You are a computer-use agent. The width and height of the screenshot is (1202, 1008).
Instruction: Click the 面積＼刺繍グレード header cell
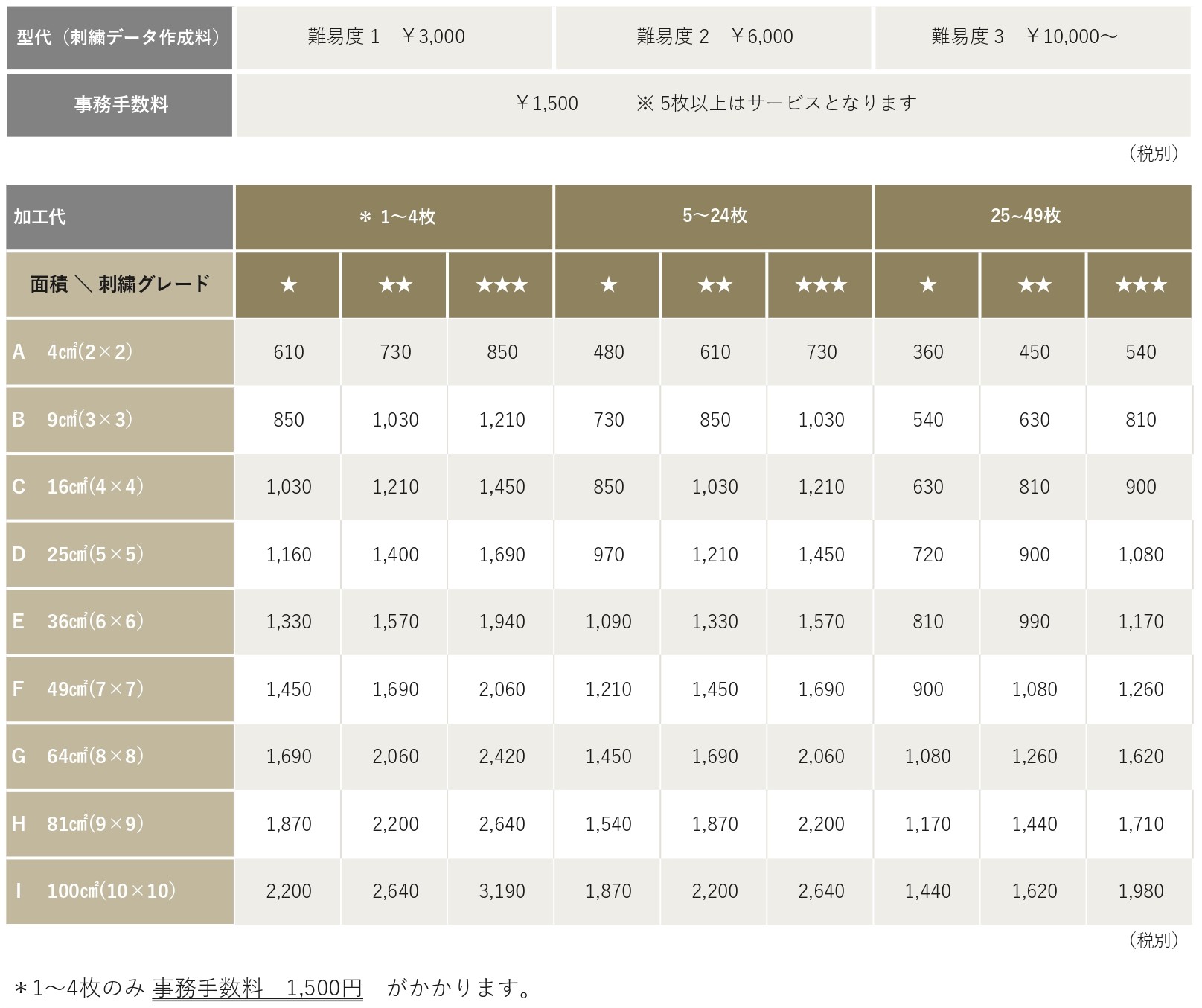click(119, 285)
